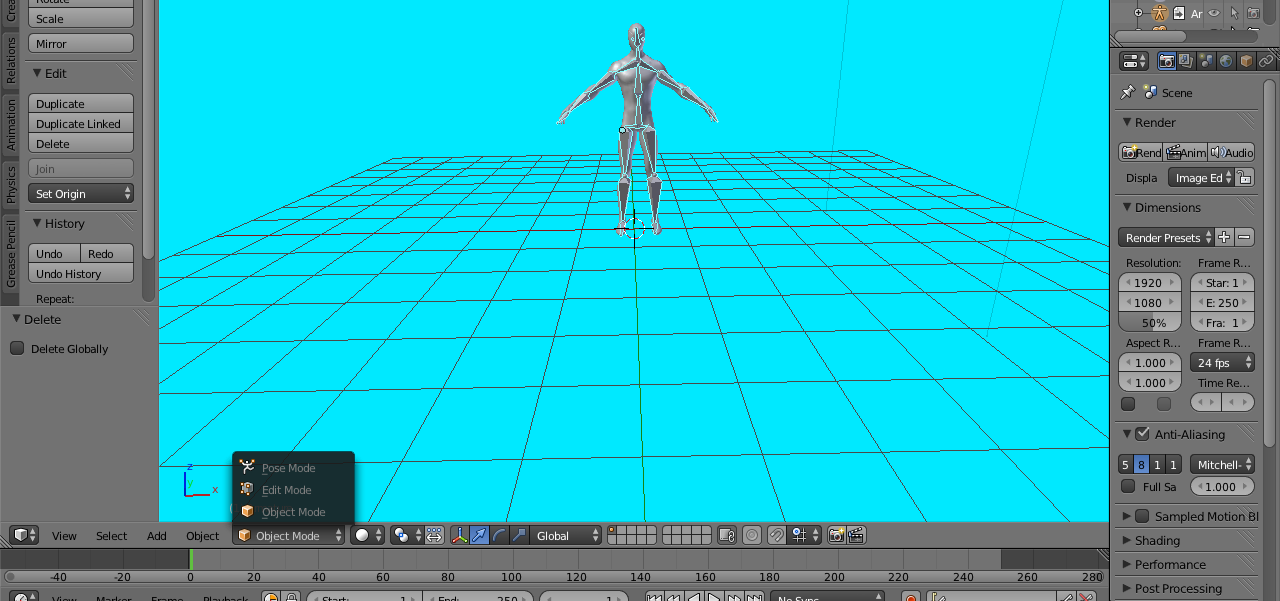Choose Object Mode from the popup menu
Image resolution: width=1280 pixels, height=601 pixels.
pyautogui.click(x=293, y=512)
